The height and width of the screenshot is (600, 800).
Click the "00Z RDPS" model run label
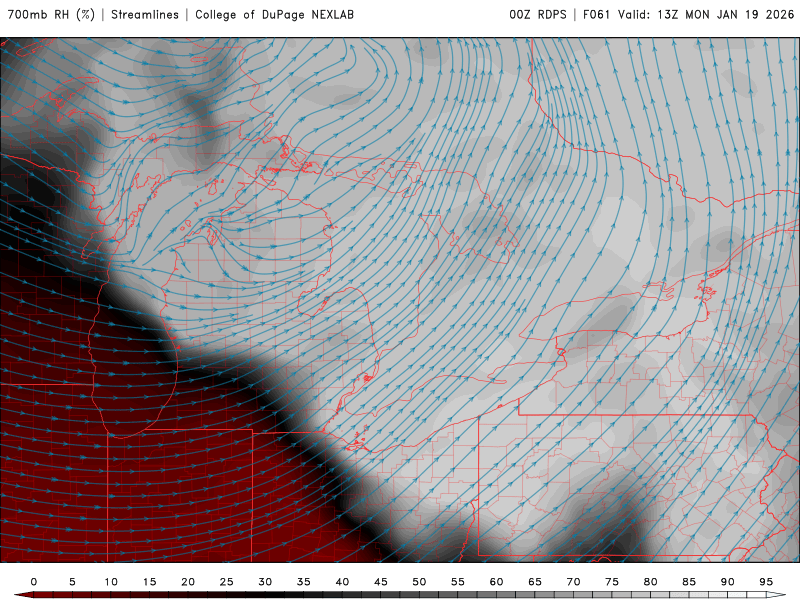(x=538, y=14)
